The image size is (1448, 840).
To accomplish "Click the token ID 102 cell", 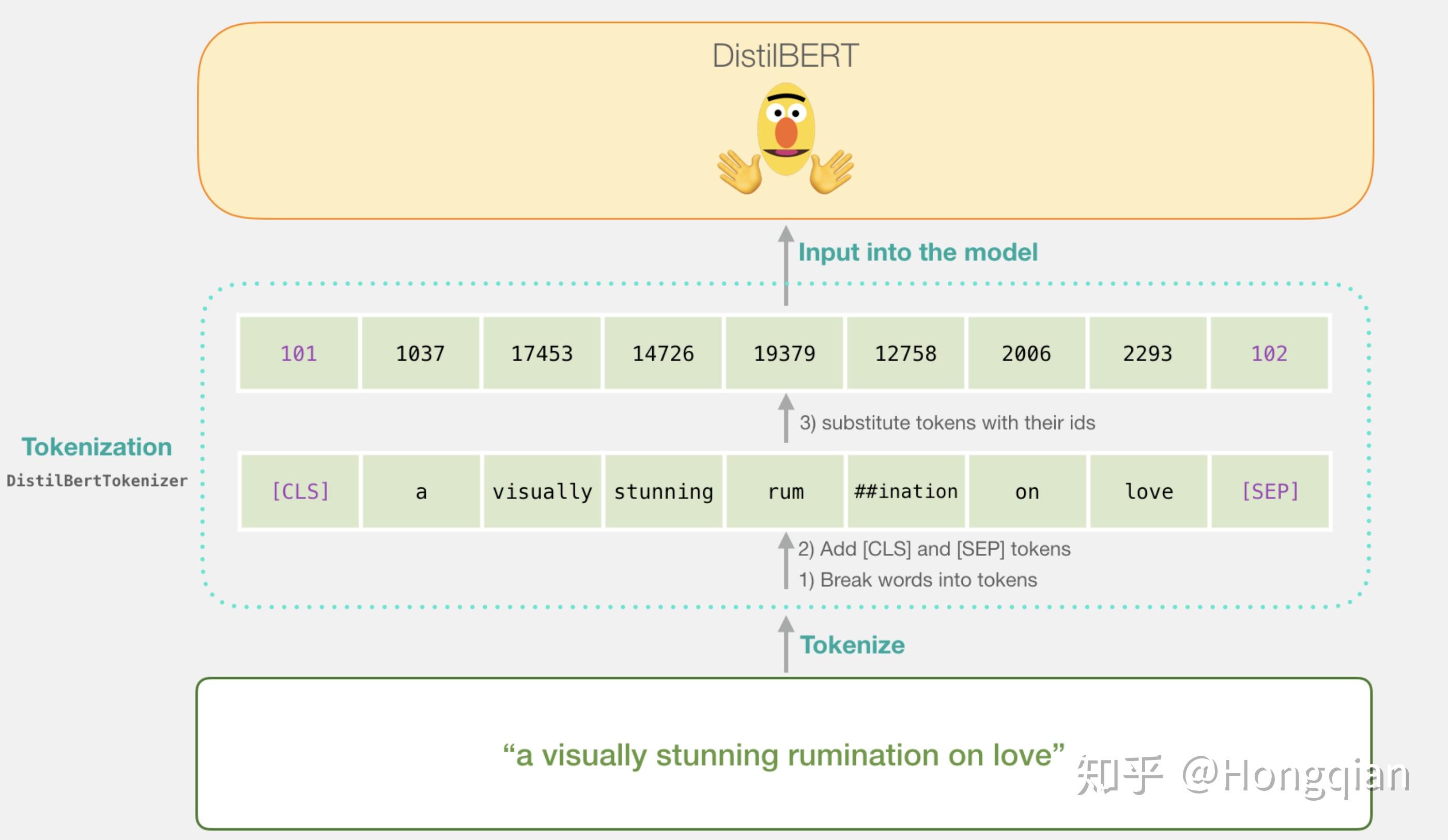I will pyautogui.click(x=1269, y=353).
